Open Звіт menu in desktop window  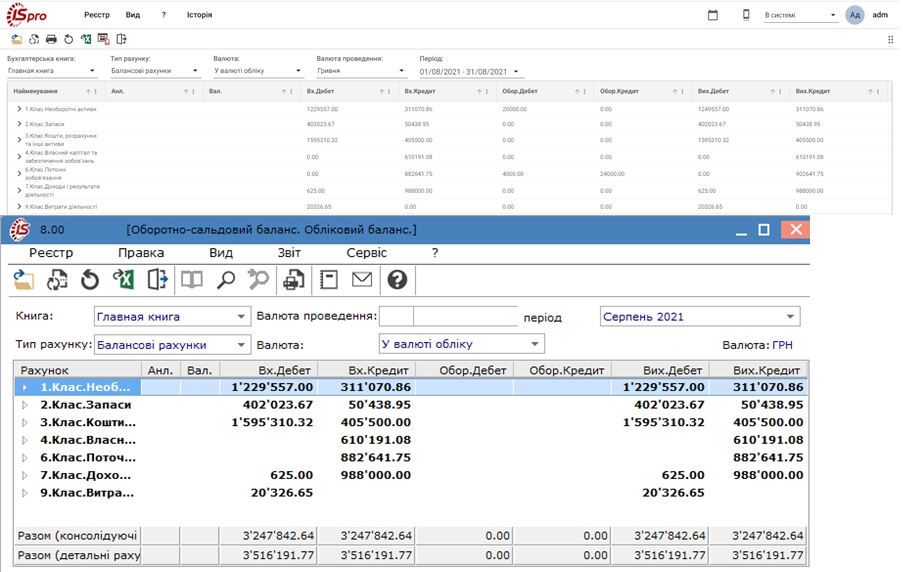pyautogui.click(x=289, y=253)
